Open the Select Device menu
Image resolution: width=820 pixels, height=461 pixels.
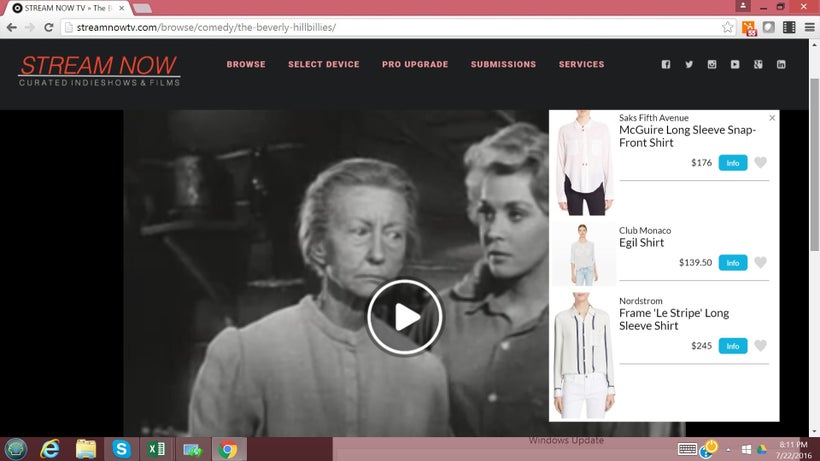[324, 64]
